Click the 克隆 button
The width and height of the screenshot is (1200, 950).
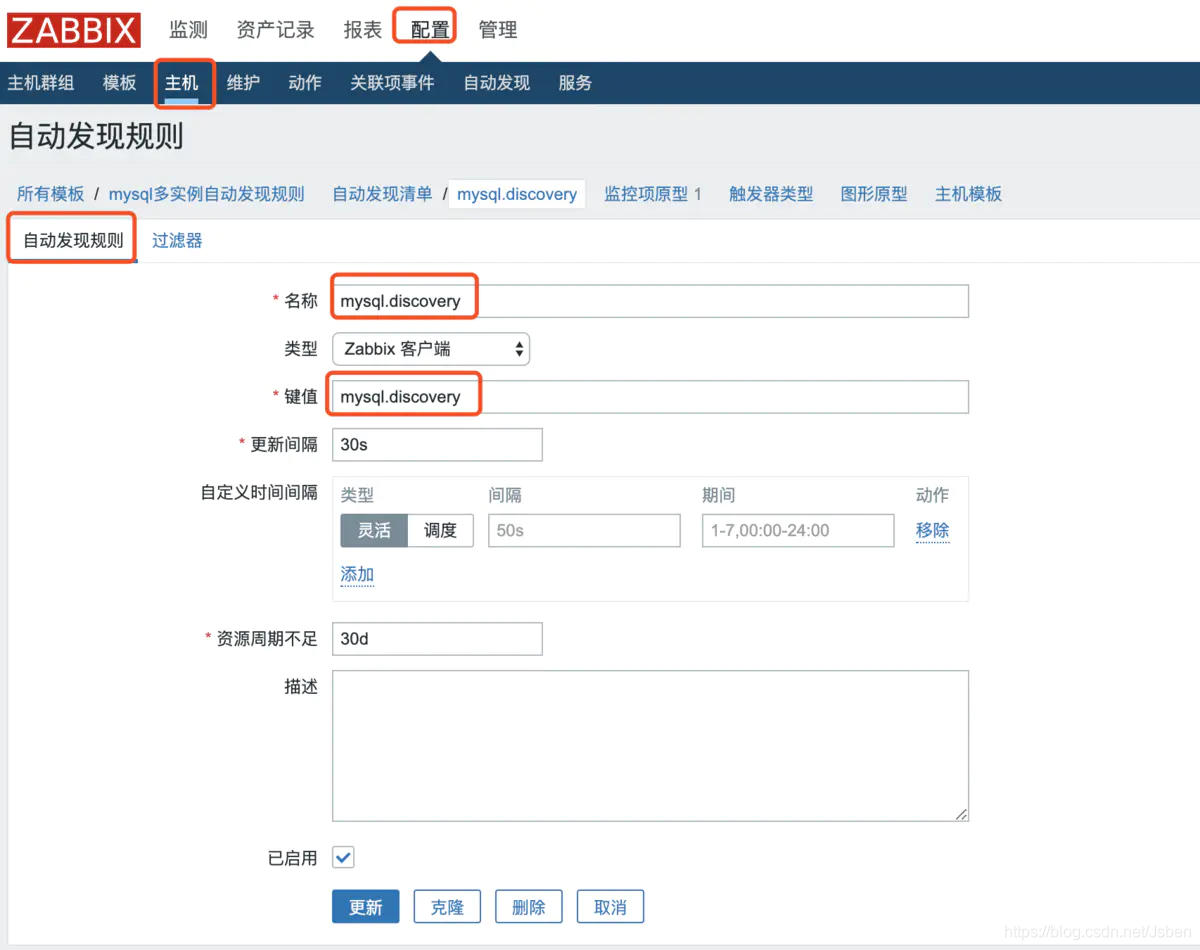(x=447, y=907)
